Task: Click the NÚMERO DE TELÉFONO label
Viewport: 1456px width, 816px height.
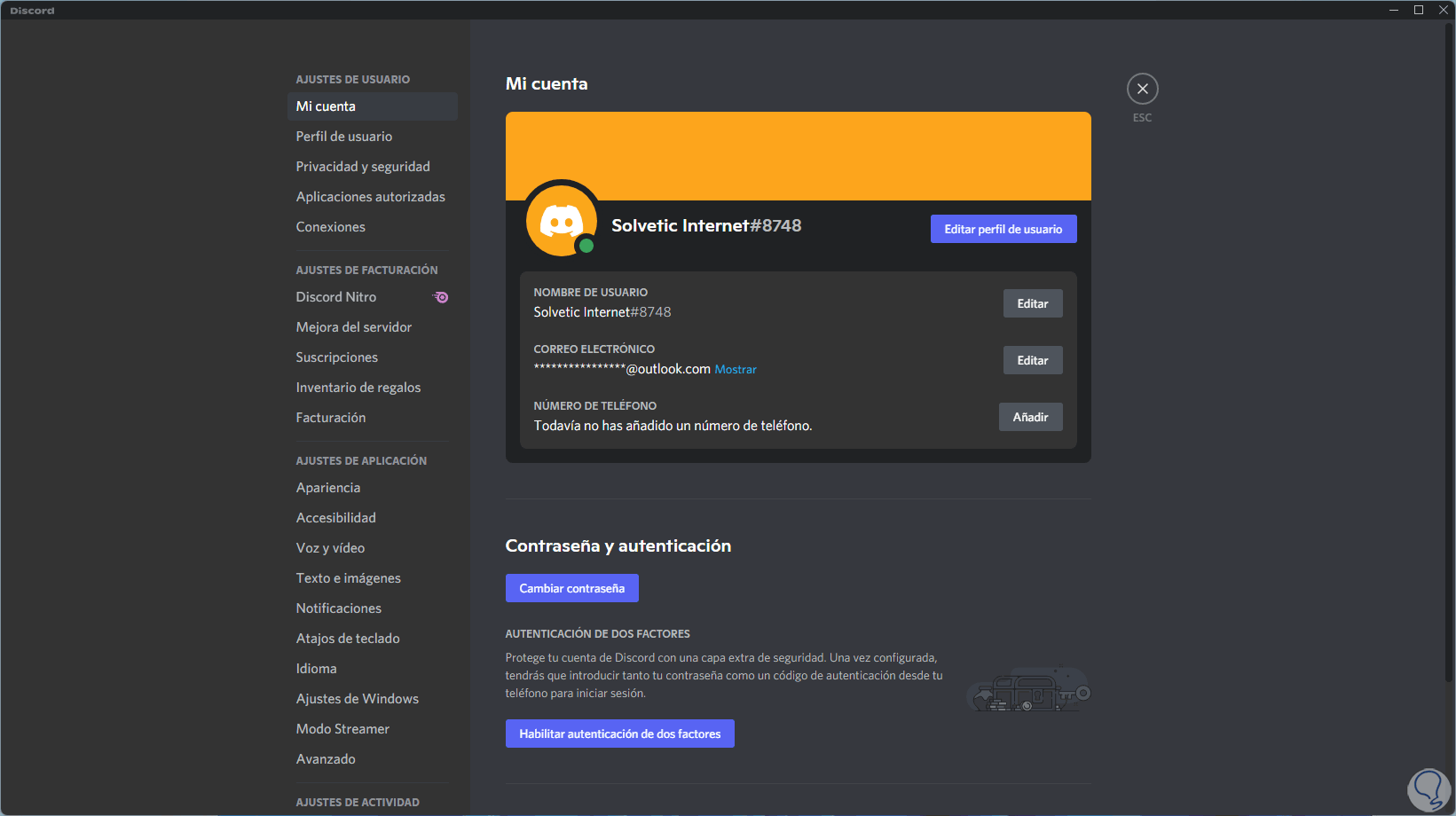Action: [595, 406]
